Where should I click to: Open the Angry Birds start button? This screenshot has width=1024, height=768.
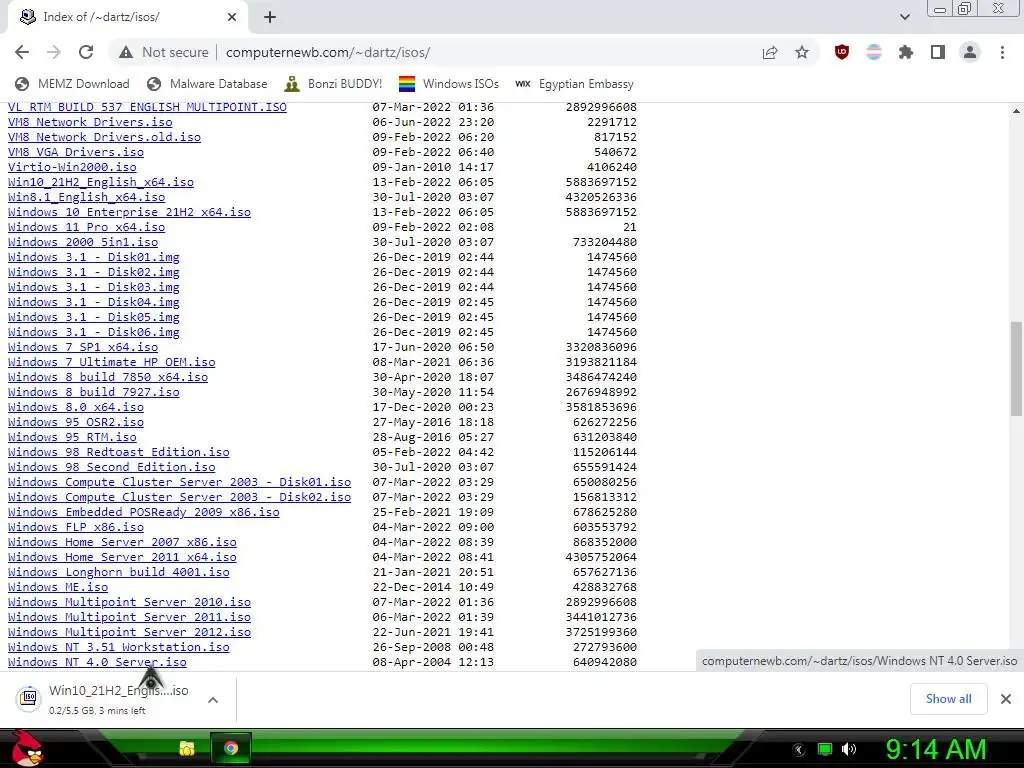pos(27,748)
